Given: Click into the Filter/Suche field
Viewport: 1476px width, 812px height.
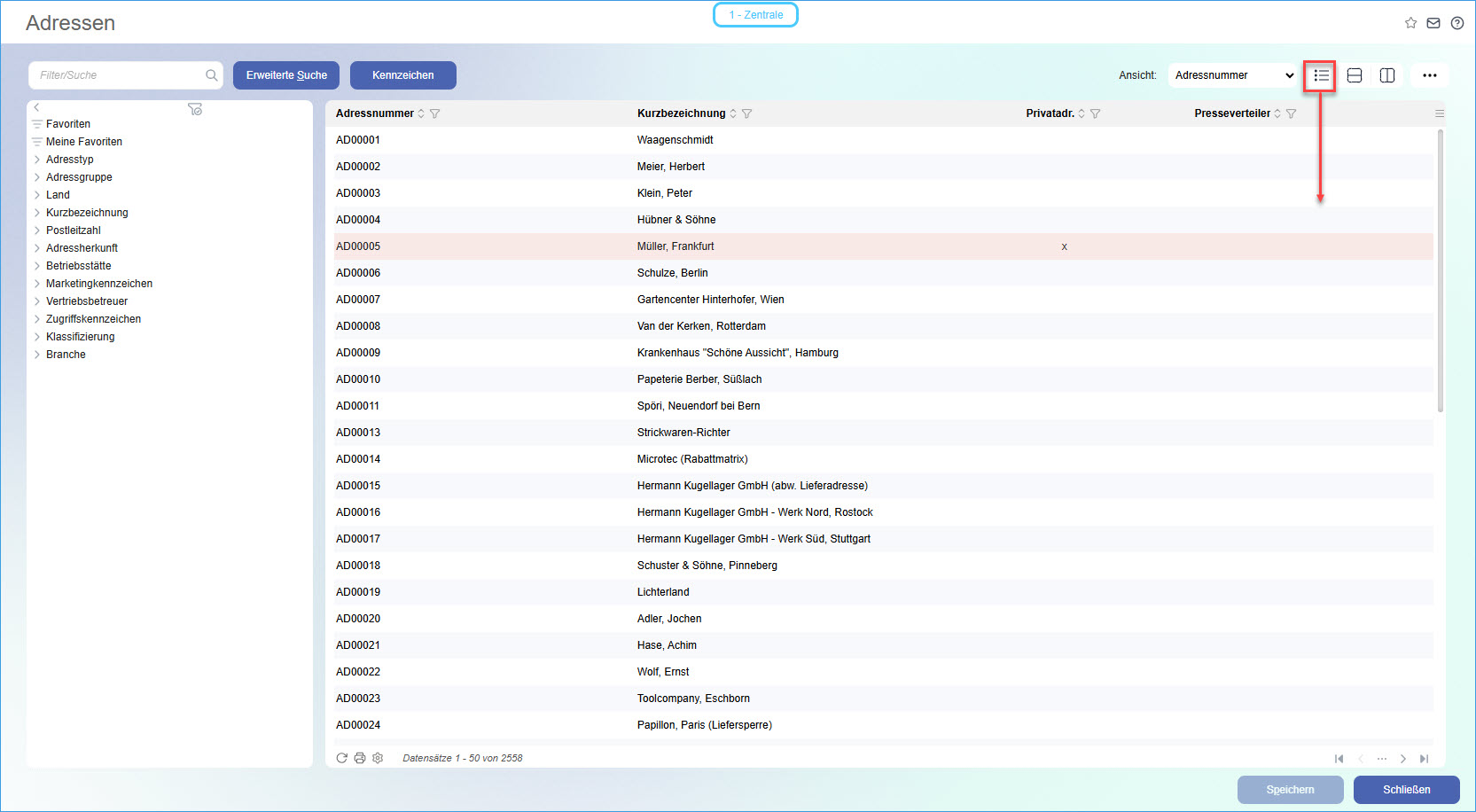Looking at the screenshot, I should (x=120, y=75).
